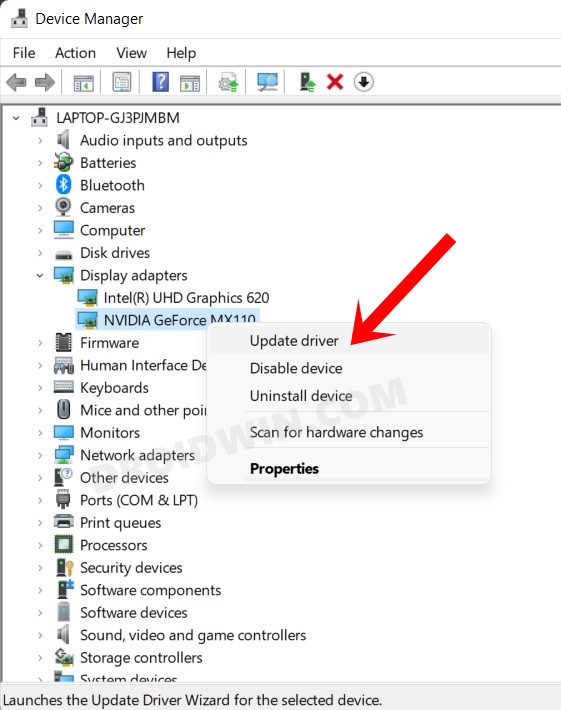Expand the Computer category chevron
The height and width of the screenshot is (710, 561).
click(x=40, y=230)
